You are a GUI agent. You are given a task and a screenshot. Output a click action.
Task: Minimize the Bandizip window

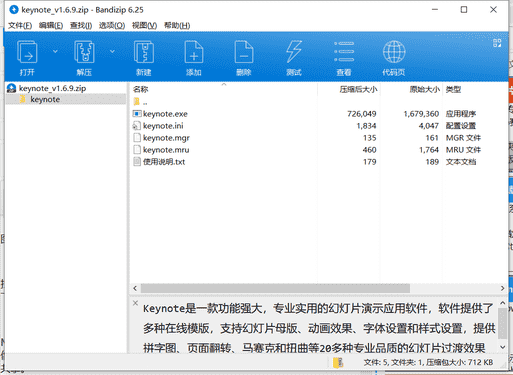[435, 10]
